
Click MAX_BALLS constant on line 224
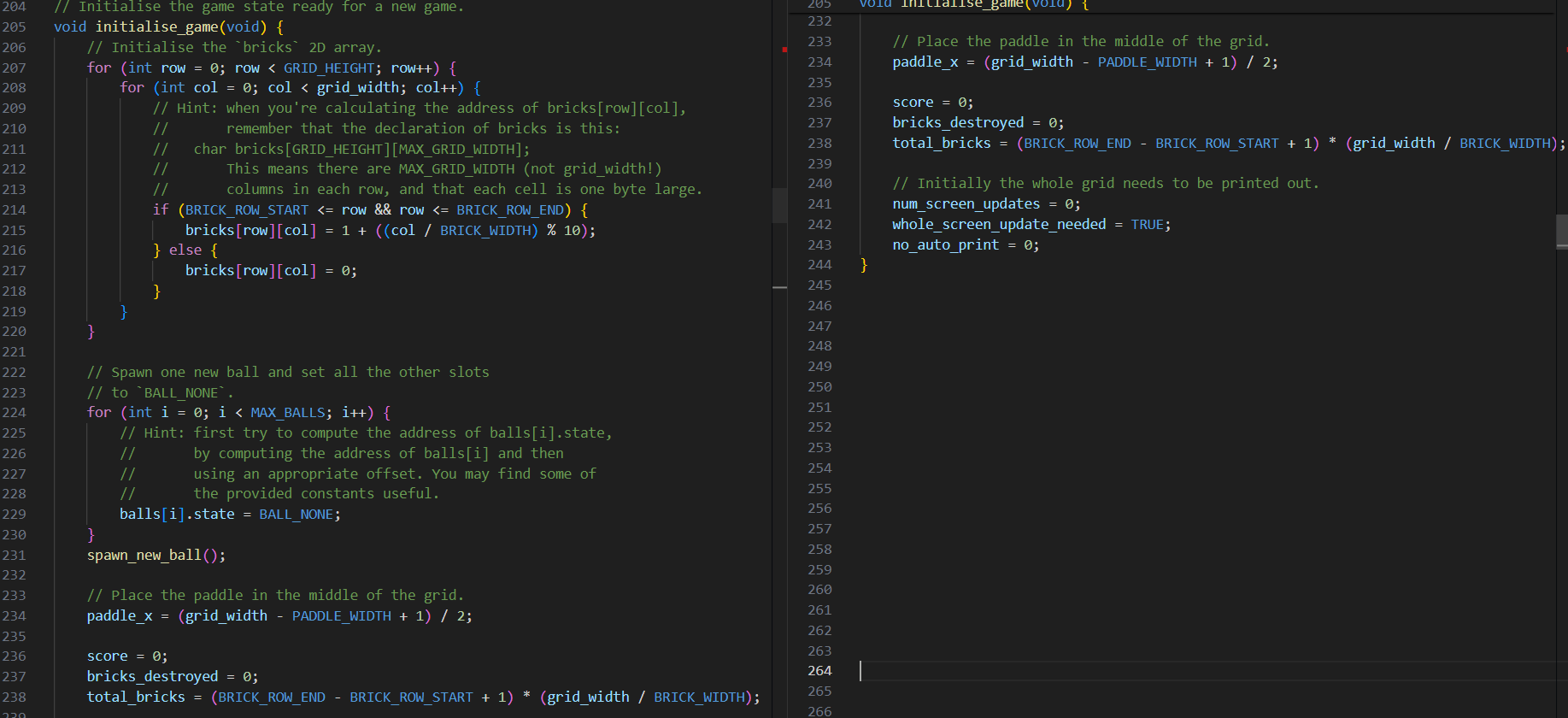coord(287,413)
